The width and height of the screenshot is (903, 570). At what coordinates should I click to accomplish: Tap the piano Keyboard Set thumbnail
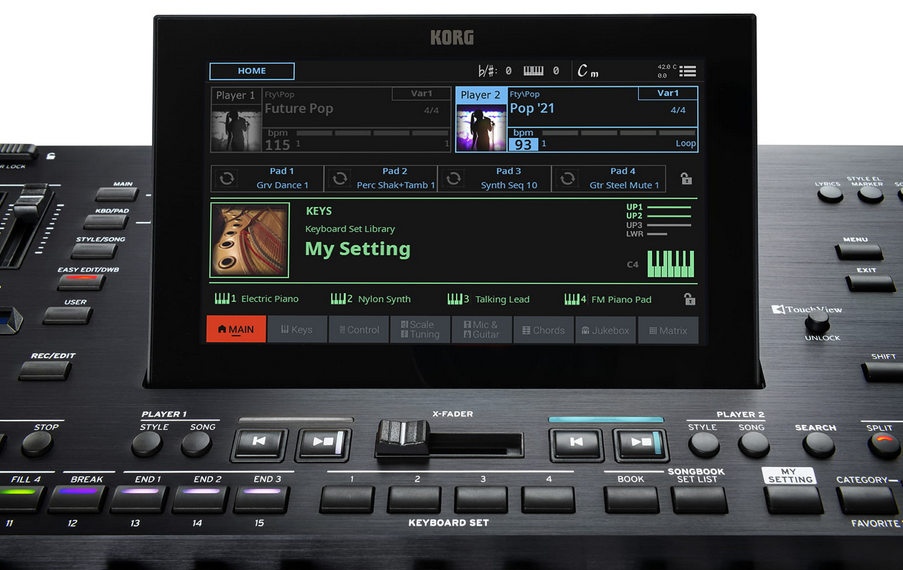(x=249, y=240)
